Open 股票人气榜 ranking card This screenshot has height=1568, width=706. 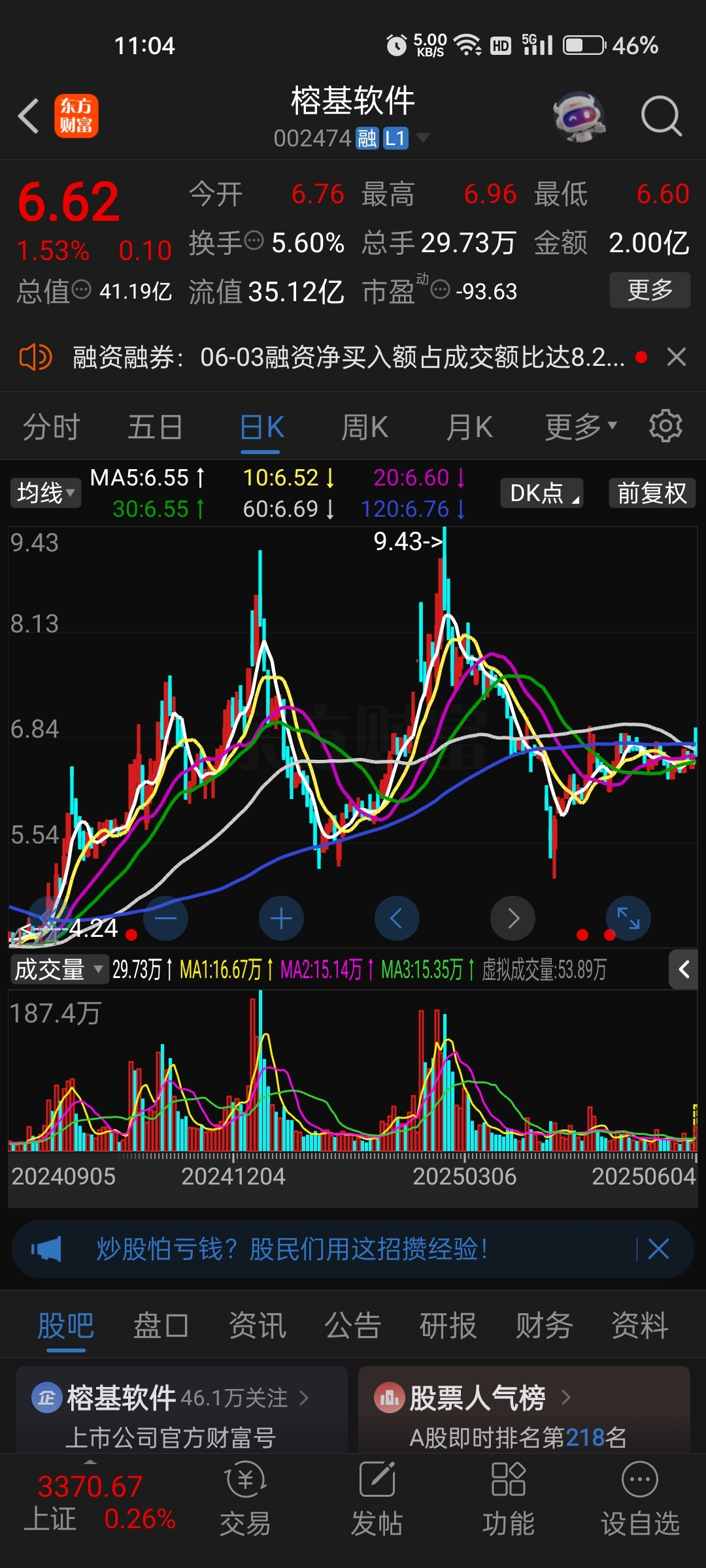(x=524, y=1410)
